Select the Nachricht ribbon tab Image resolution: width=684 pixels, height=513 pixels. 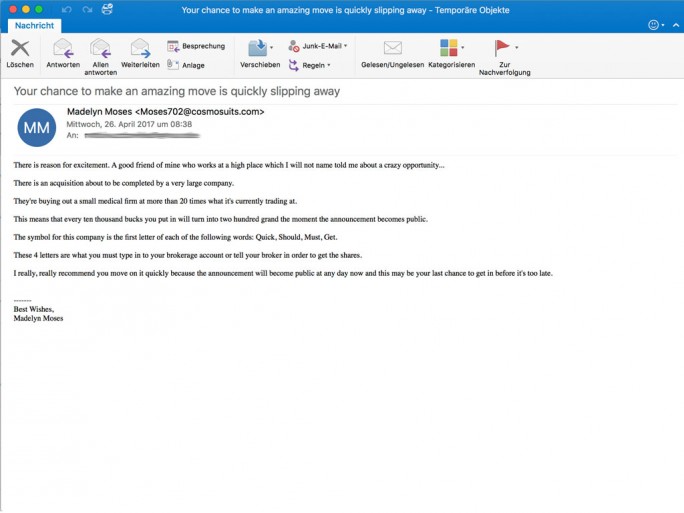(34, 25)
